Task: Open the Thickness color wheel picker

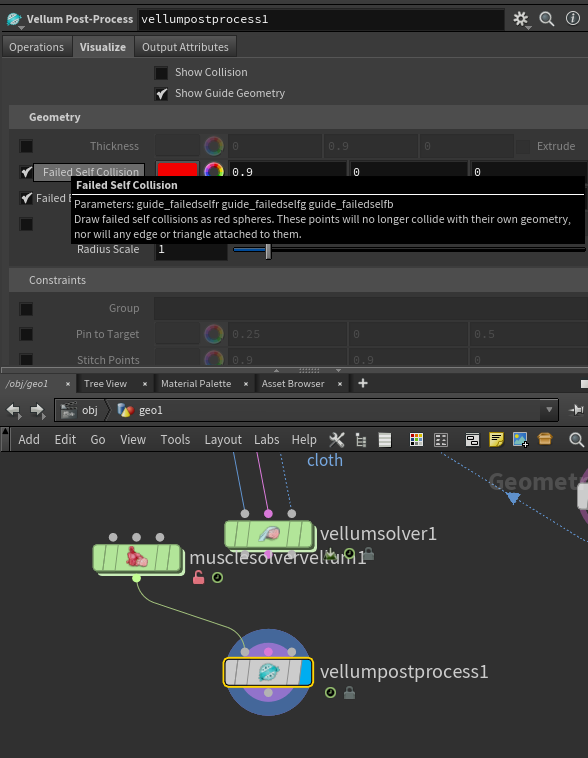Action: pos(214,146)
